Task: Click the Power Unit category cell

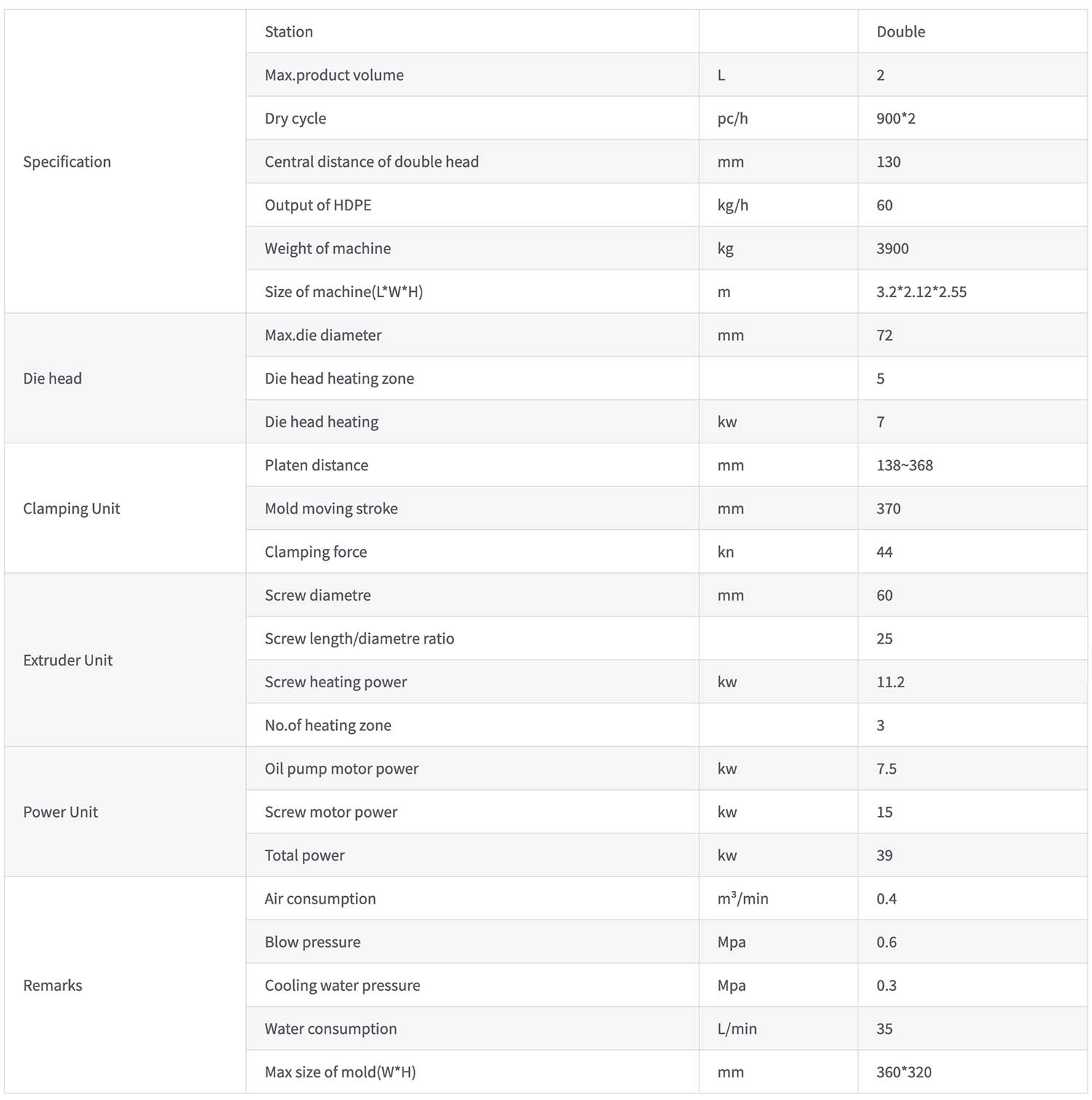Action: click(125, 812)
